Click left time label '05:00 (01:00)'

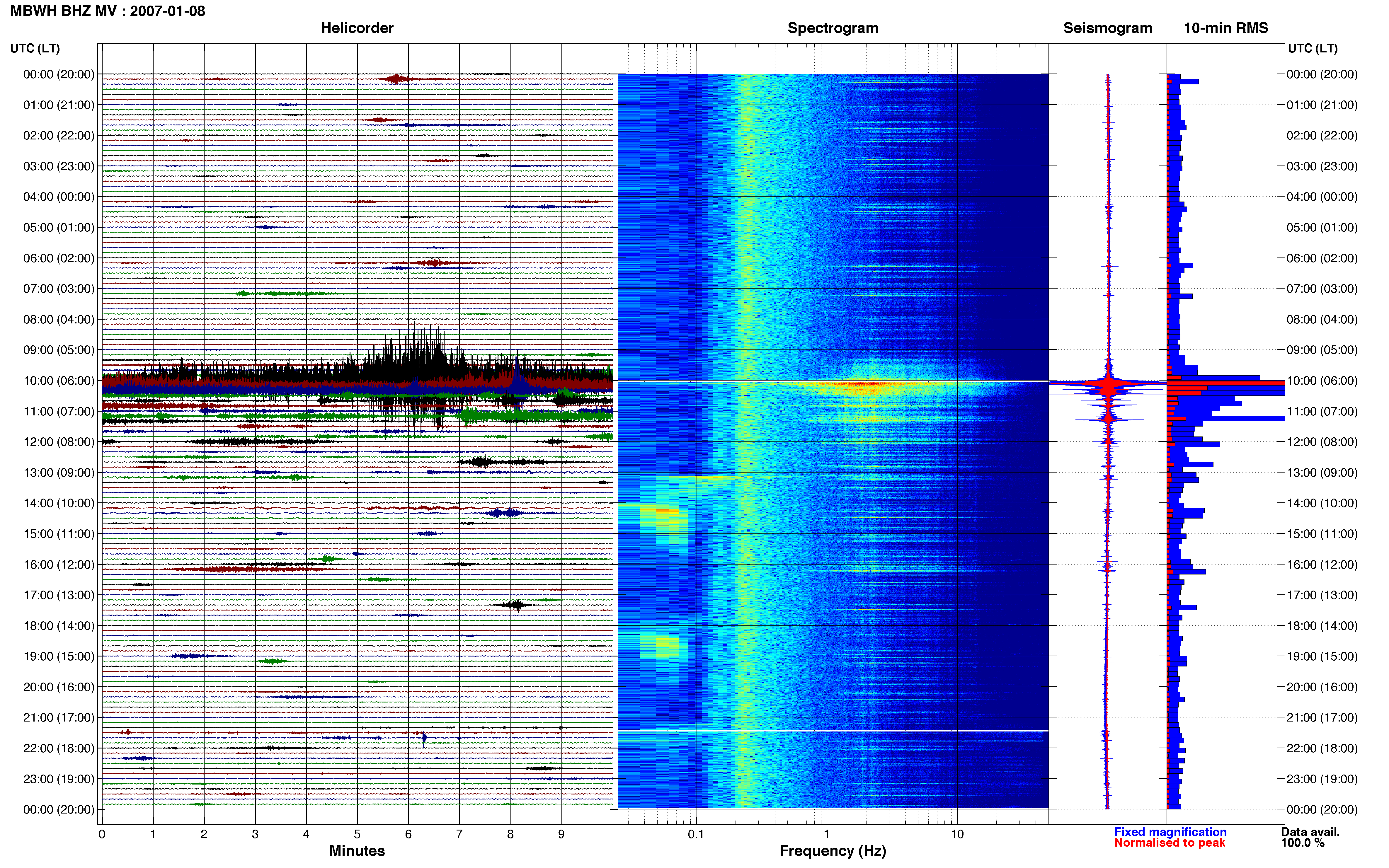(59, 227)
